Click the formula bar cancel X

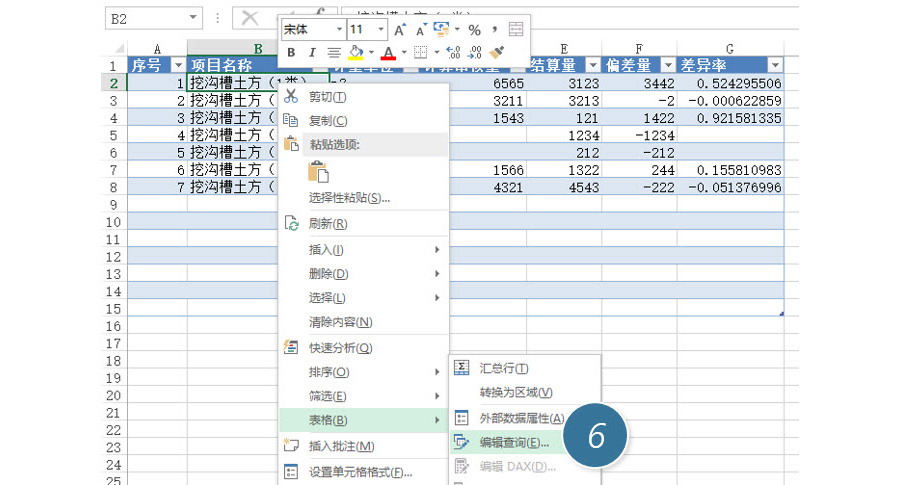(x=250, y=18)
